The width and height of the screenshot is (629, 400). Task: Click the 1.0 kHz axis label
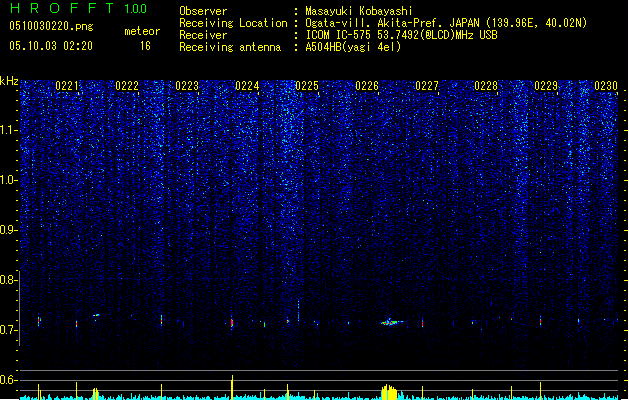8,180
